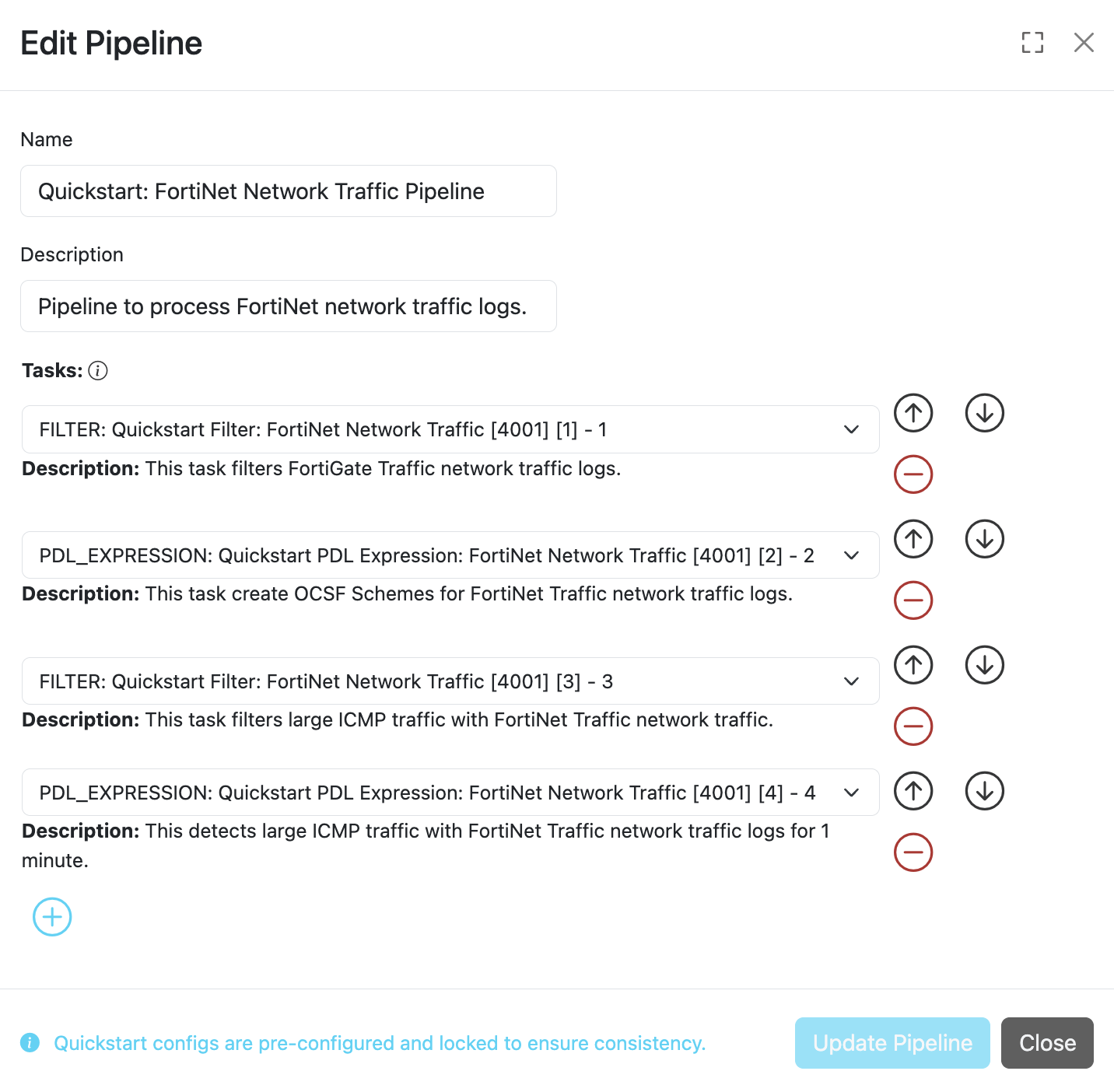Move task 1 FILTER down

(x=985, y=412)
